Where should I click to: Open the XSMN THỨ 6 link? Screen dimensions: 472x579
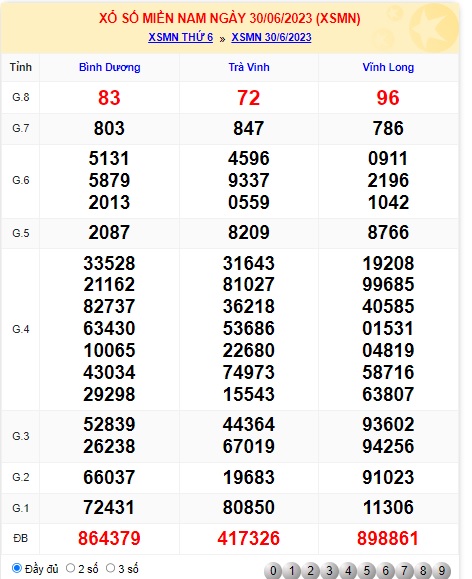click(181, 37)
